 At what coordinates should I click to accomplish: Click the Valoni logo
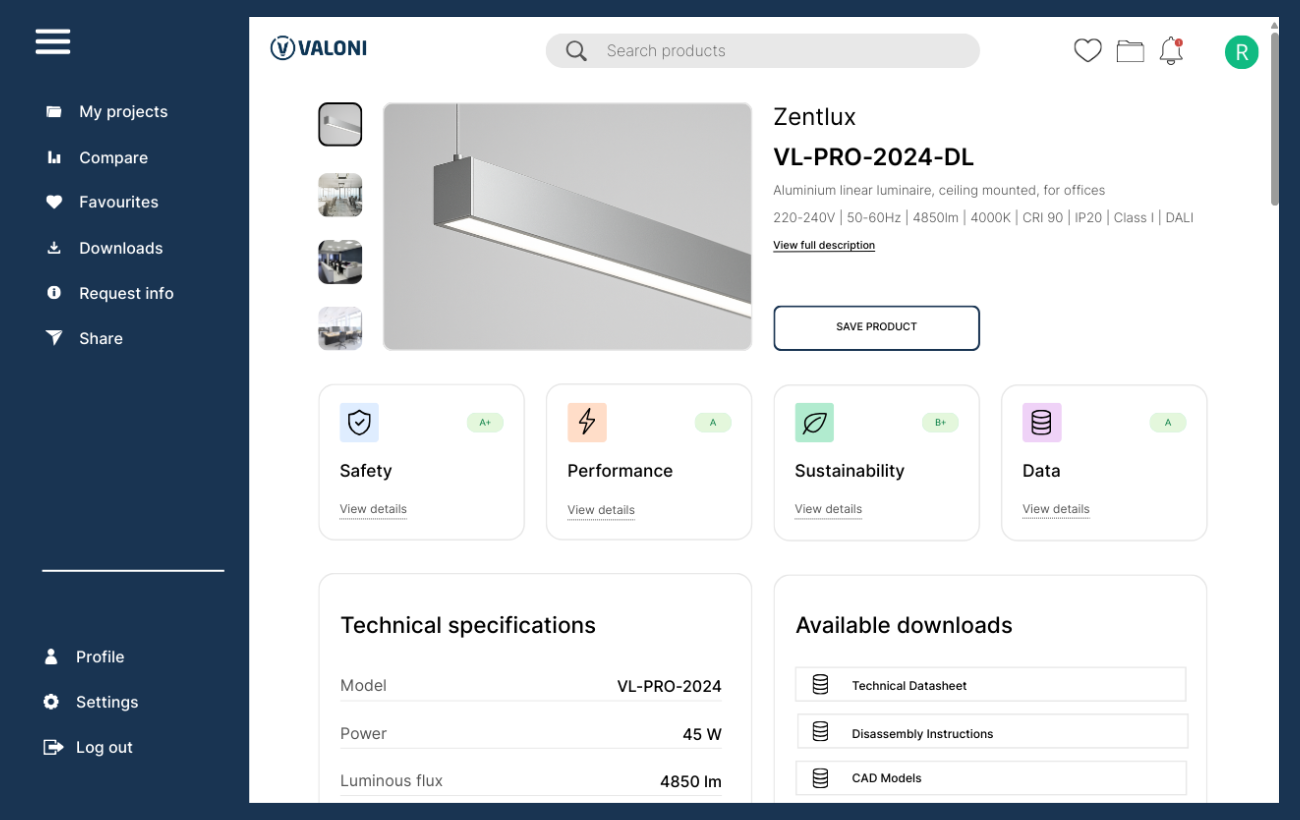318,48
